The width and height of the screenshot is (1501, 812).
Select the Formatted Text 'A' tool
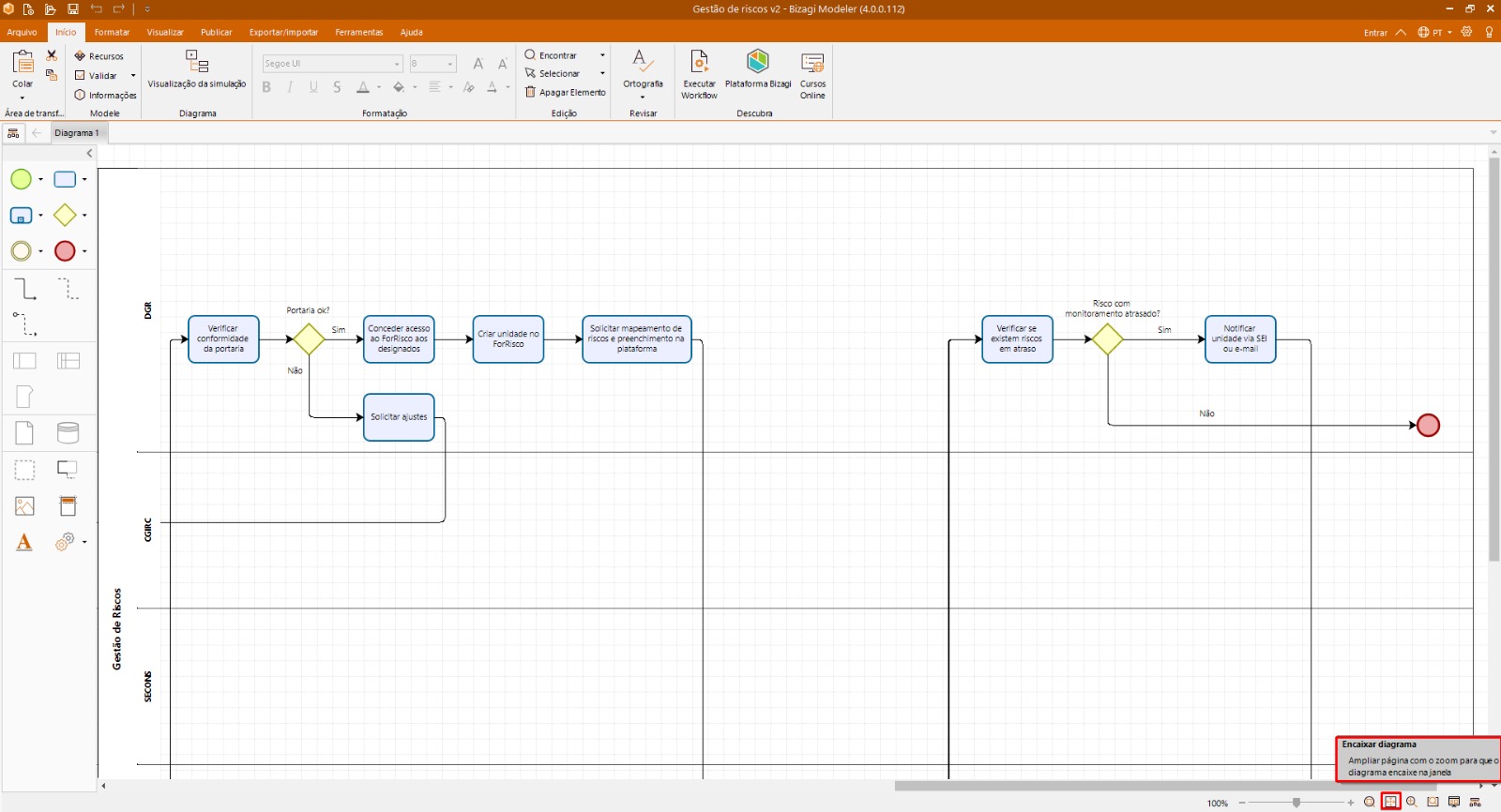pos(24,542)
